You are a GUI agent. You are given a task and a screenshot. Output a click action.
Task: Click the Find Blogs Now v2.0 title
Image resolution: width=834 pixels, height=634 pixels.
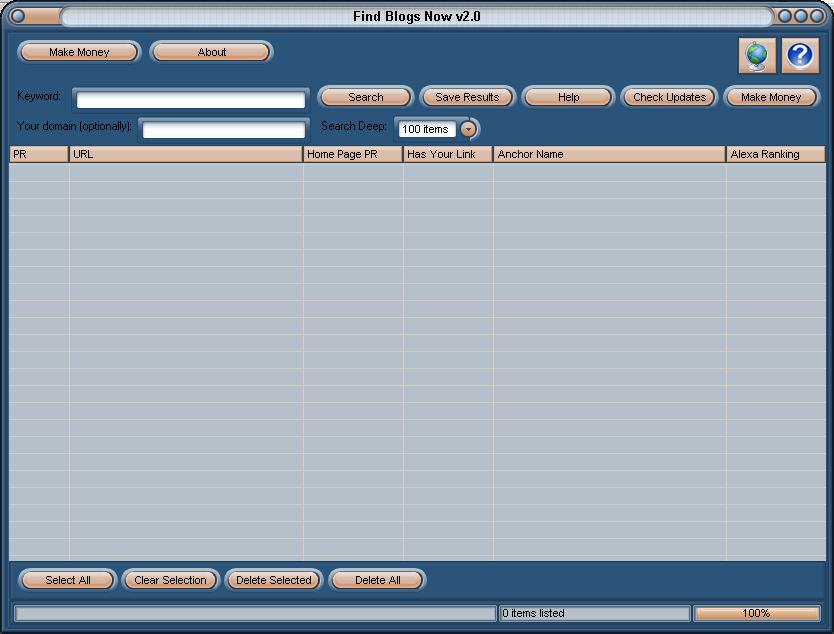[416, 16]
